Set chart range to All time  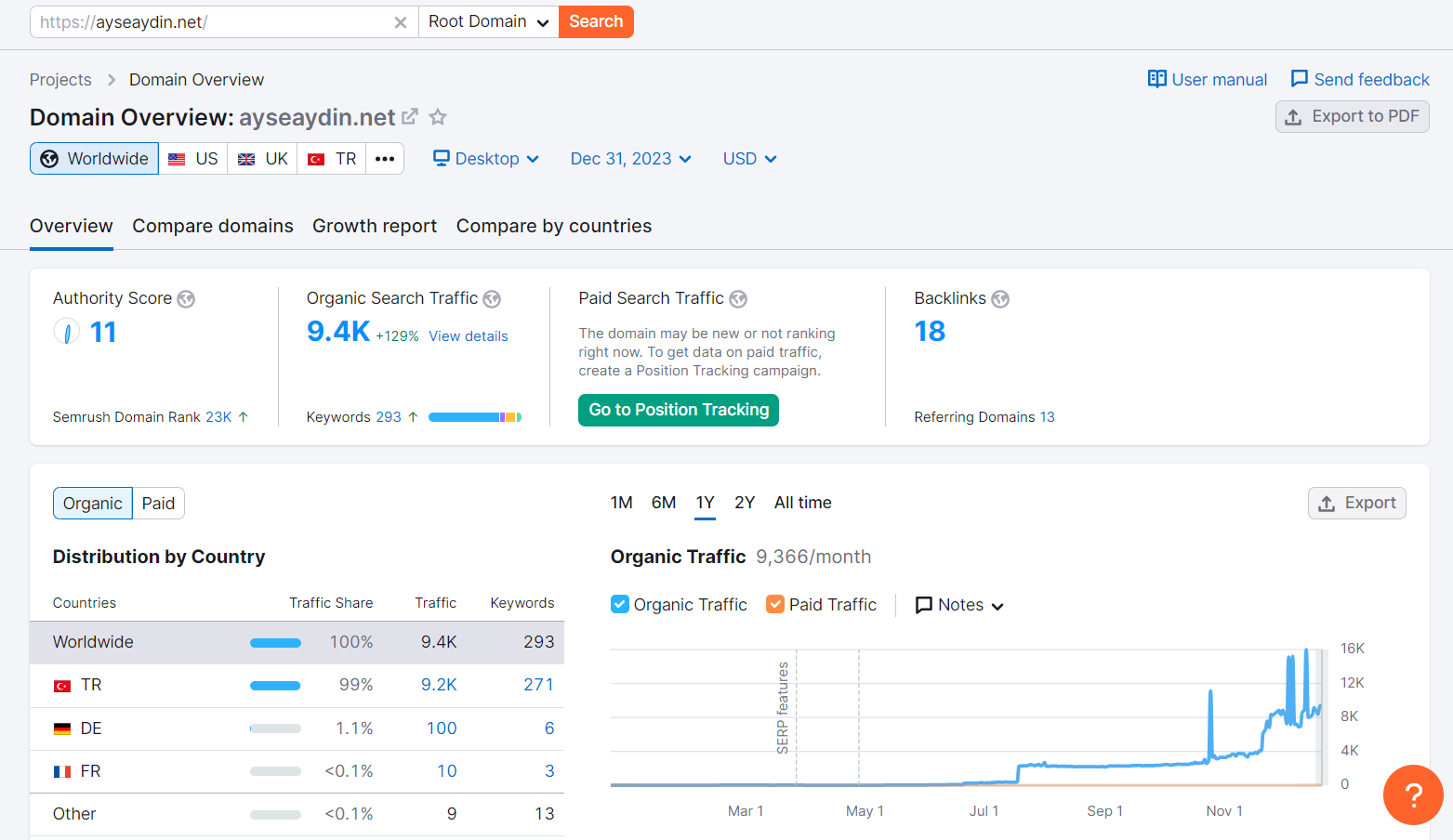803,503
